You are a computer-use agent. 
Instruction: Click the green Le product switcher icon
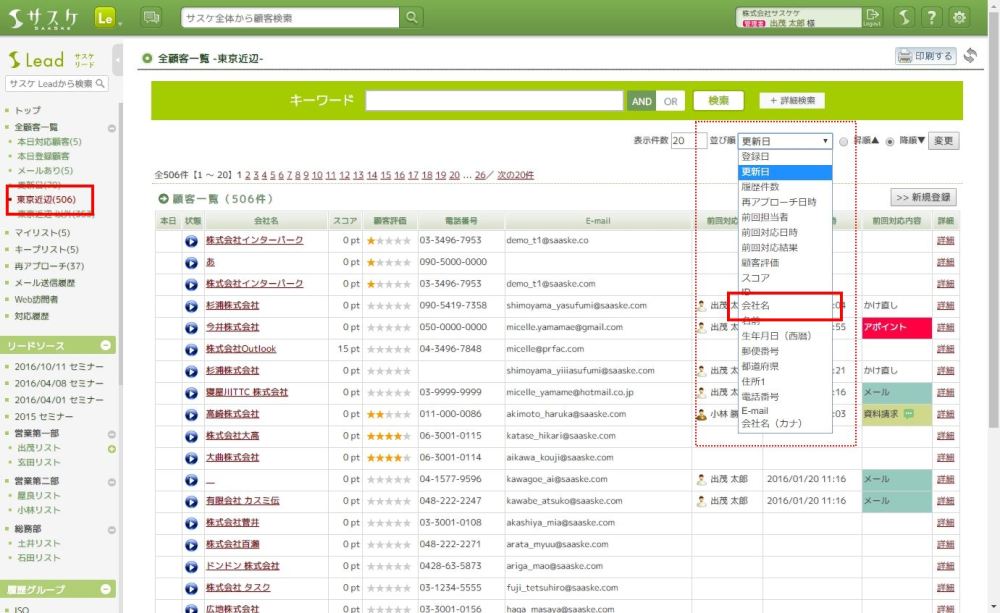tap(105, 18)
